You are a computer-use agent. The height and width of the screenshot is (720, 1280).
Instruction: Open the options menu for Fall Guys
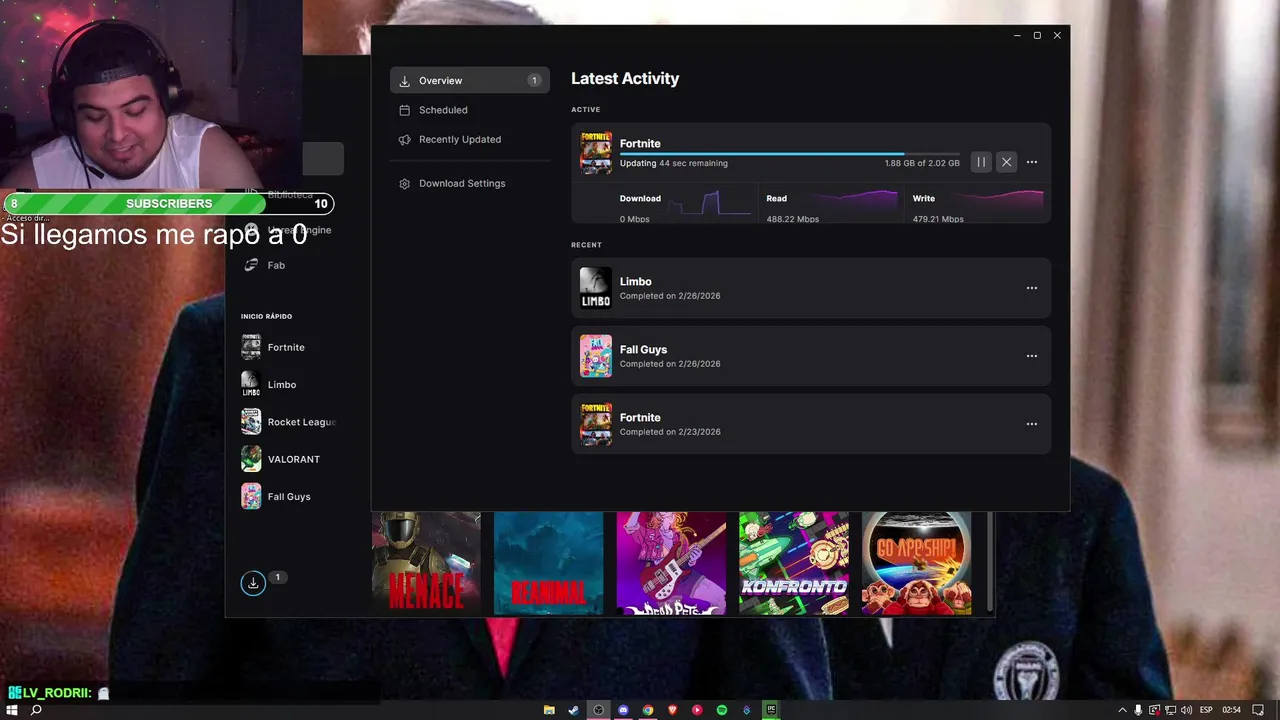[1032, 356]
